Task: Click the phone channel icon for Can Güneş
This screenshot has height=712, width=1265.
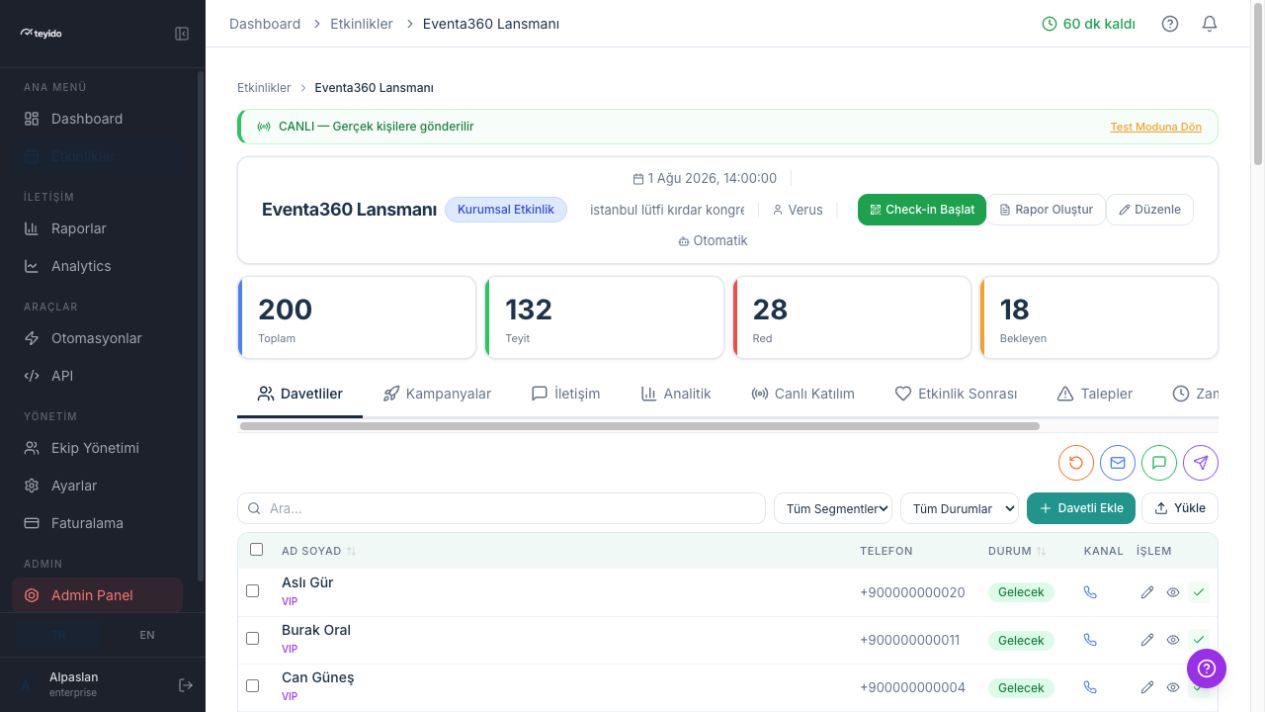Action: (1090, 687)
